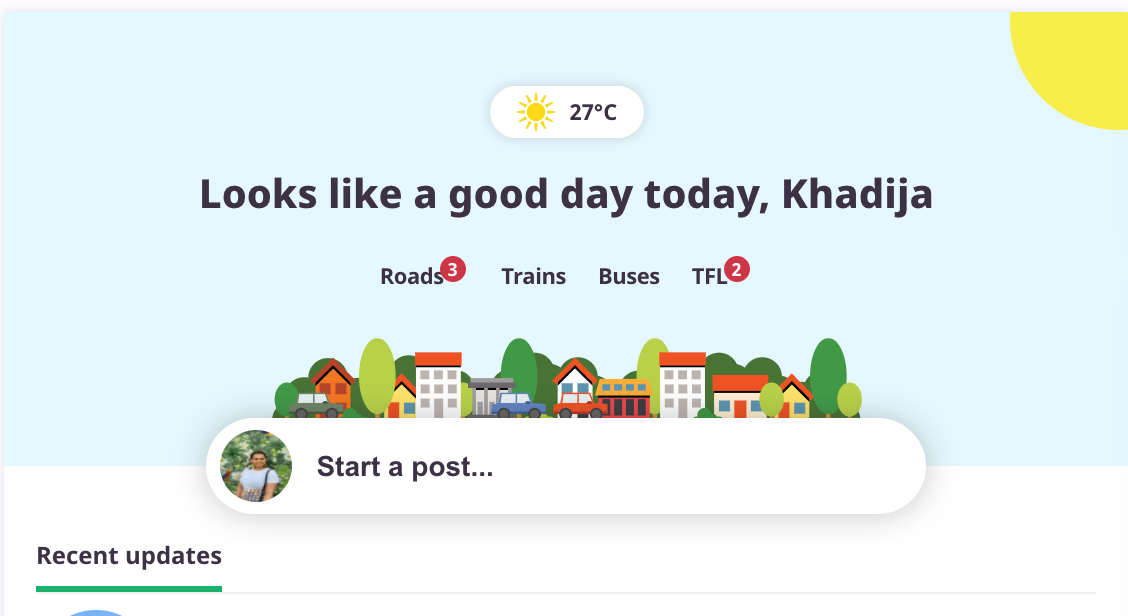Click the grey bus shelter in the illustration
The image size is (1128, 616).
[x=488, y=397]
